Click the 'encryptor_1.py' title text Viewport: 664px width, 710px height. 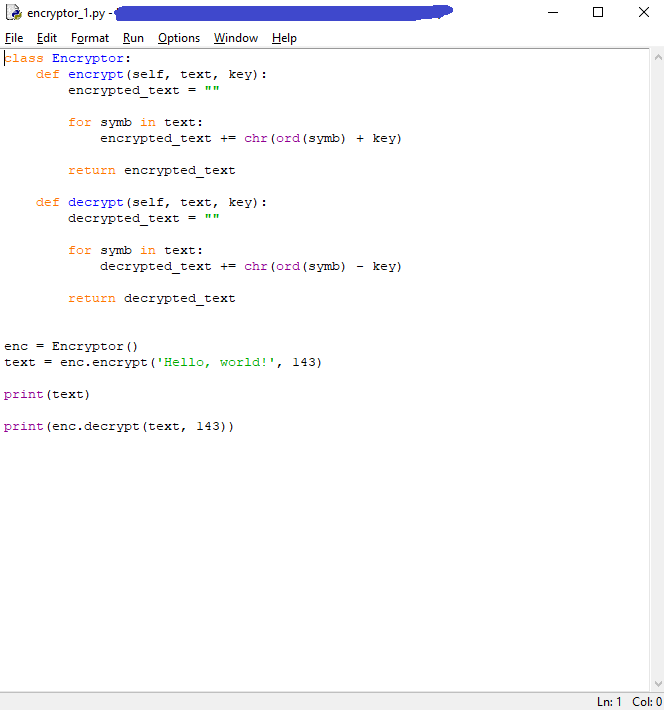click(66, 13)
